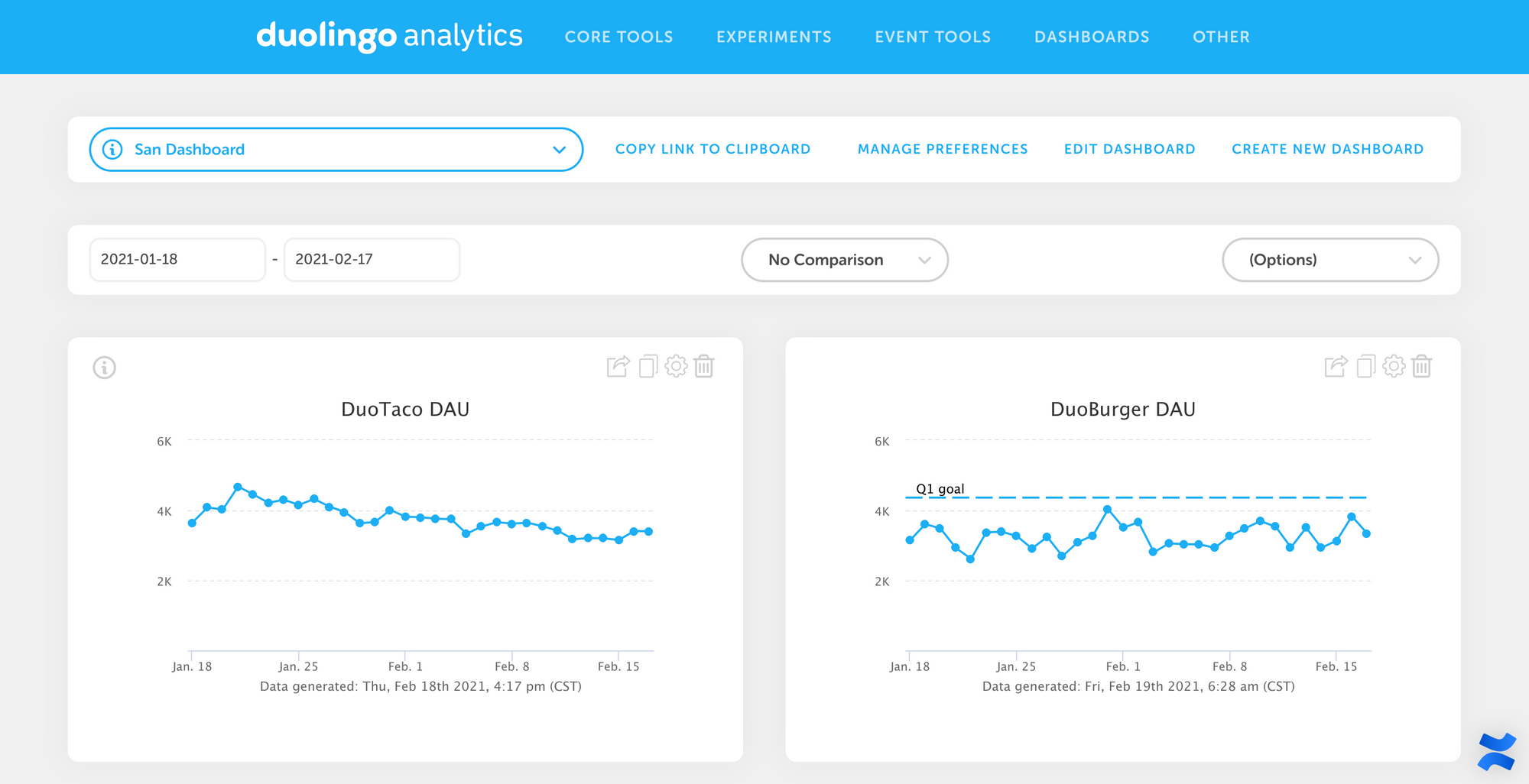
Task: Click the start date field 2021-01-18
Action: click(177, 260)
